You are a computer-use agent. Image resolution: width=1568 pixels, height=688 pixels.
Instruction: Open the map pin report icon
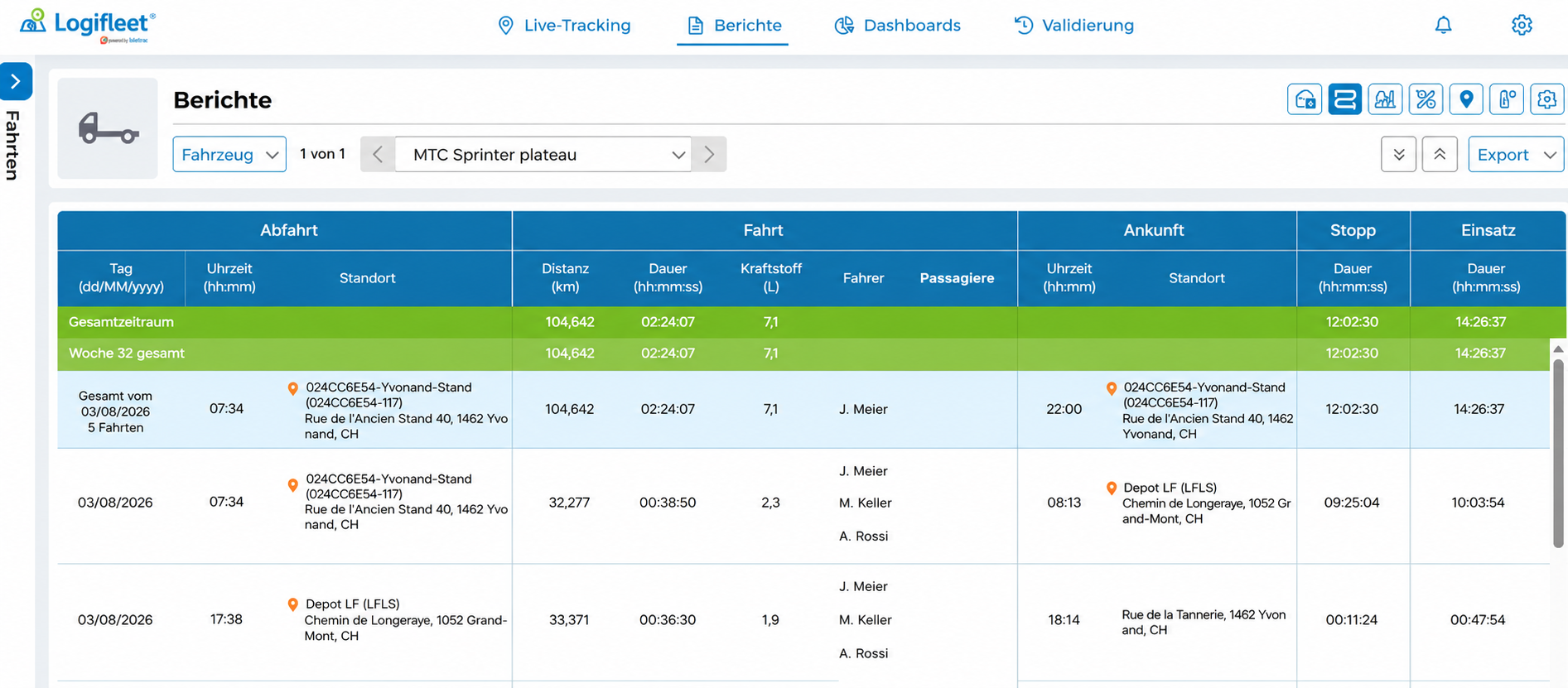point(1466,99)
